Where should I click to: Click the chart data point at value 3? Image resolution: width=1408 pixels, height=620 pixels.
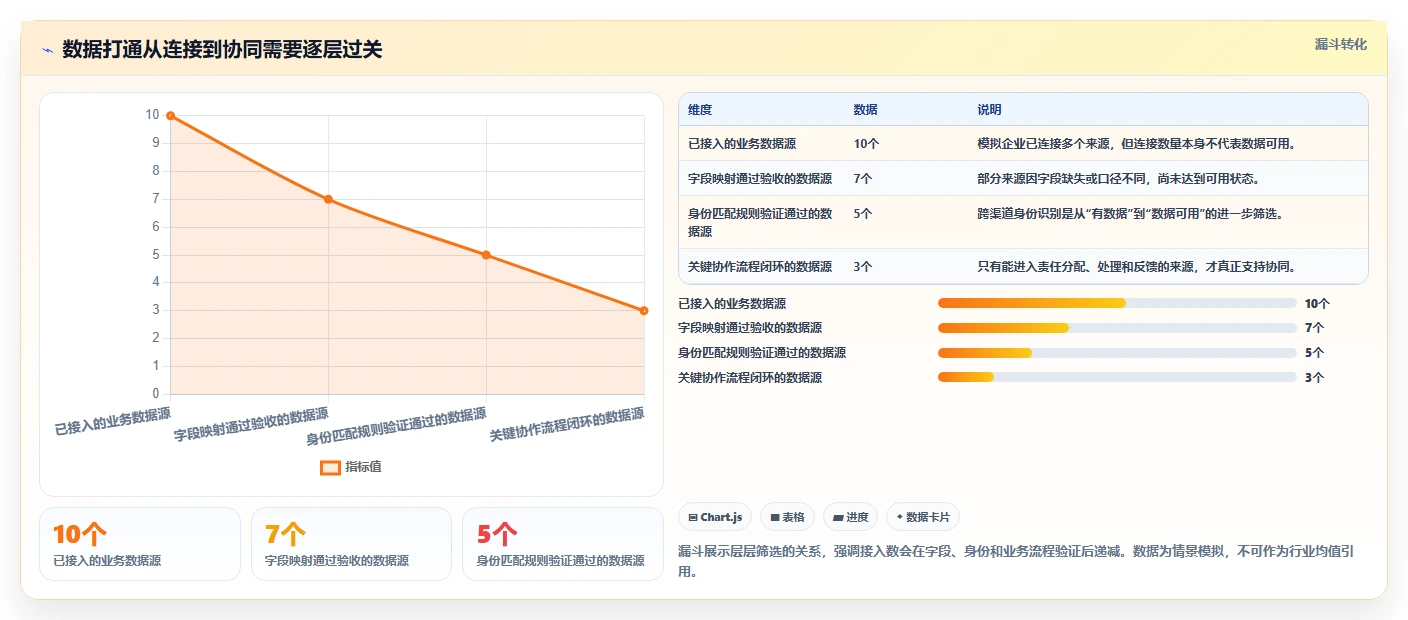click(644, 311)
